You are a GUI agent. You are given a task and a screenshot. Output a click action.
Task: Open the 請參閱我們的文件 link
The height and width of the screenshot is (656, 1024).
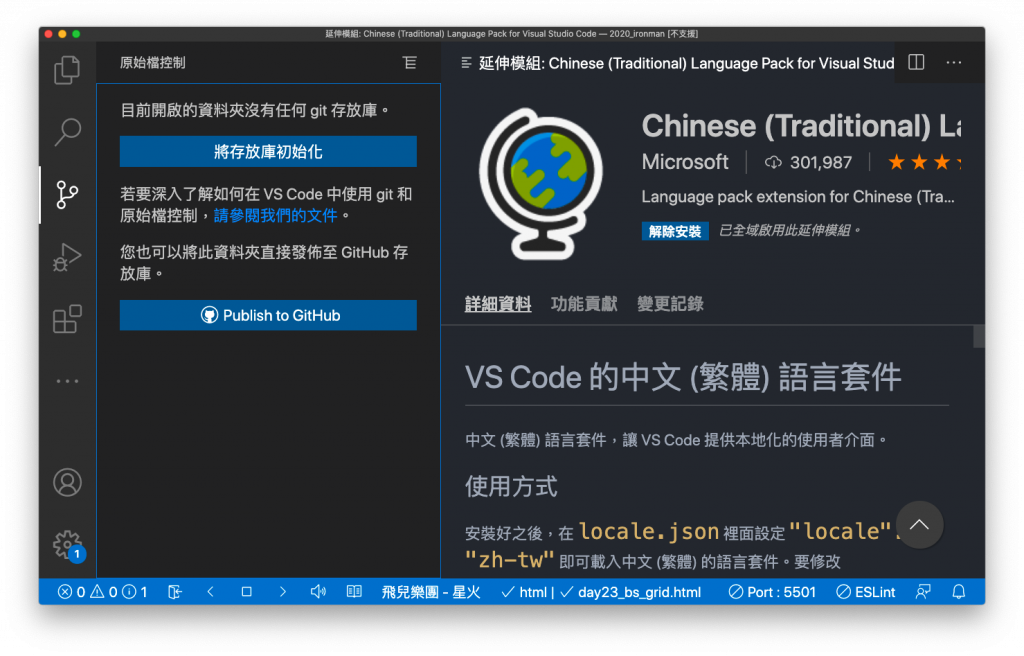click(x=276, y=216)
